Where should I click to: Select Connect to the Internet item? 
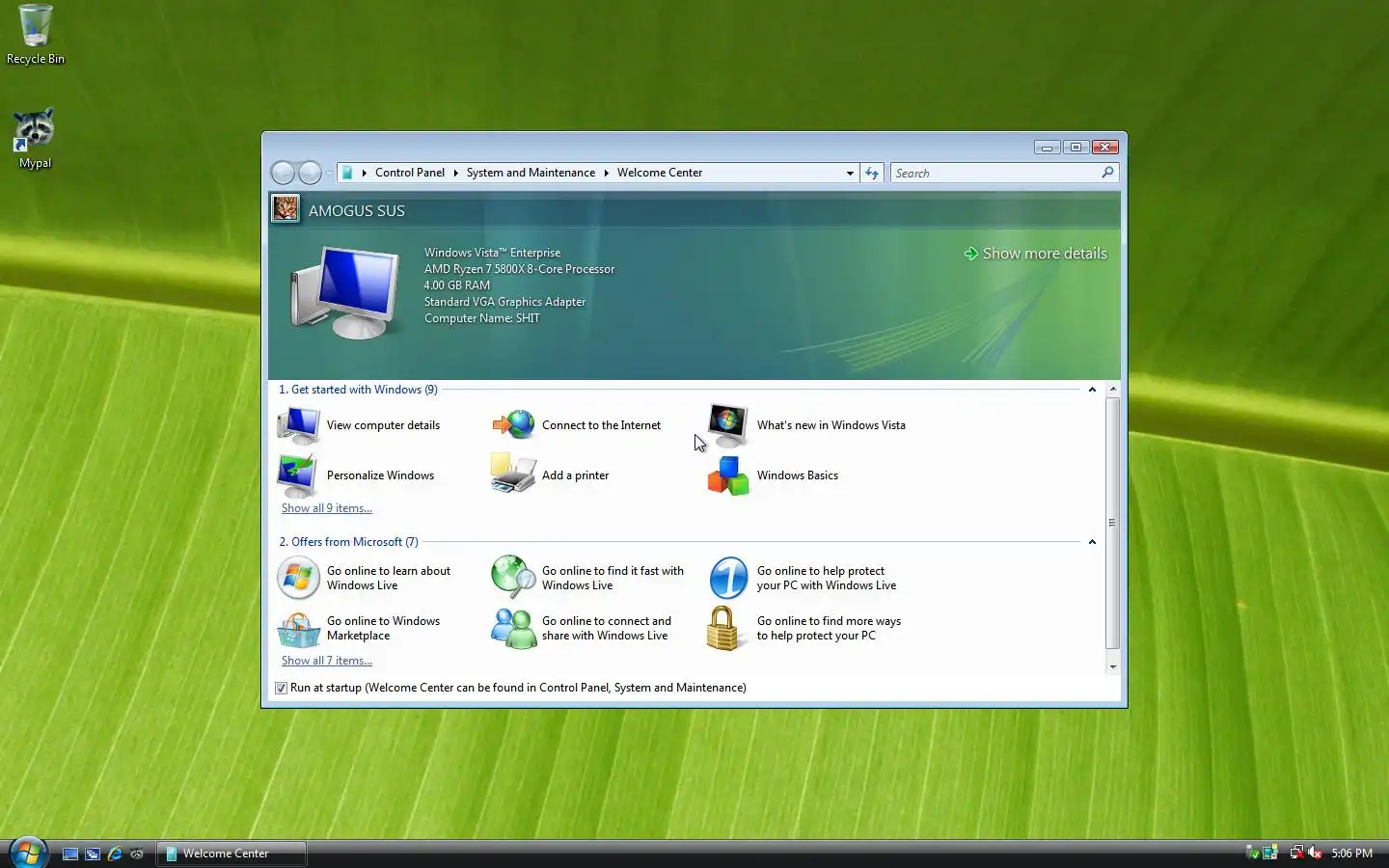[x=577, y=425]
